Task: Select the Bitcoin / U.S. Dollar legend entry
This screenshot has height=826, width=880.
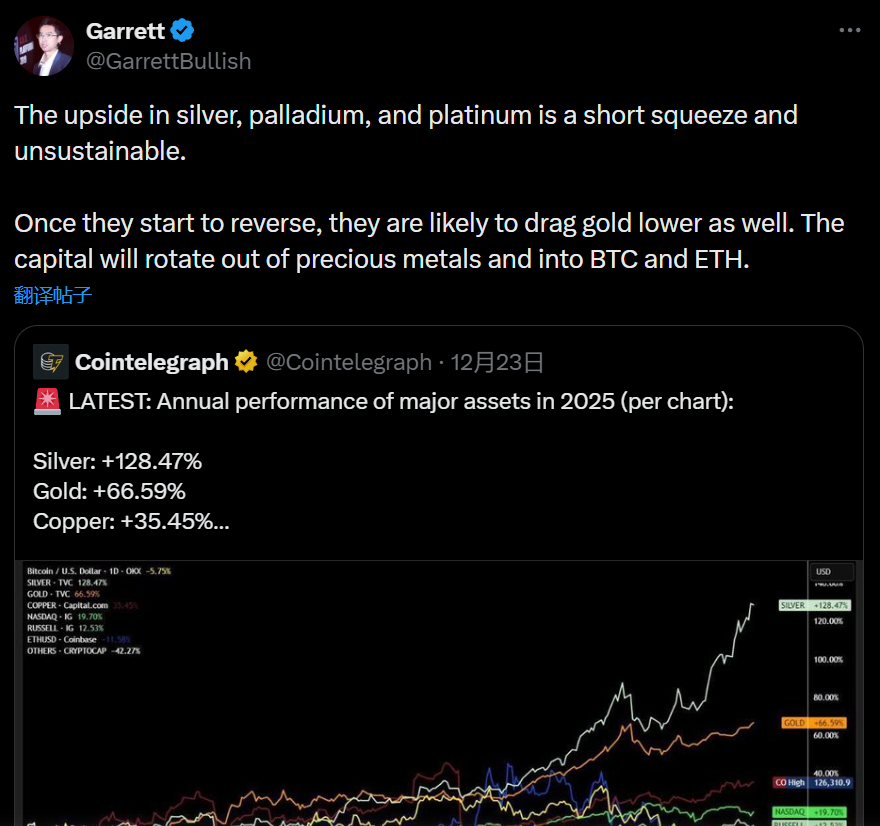Action: (x=99, y=571)
